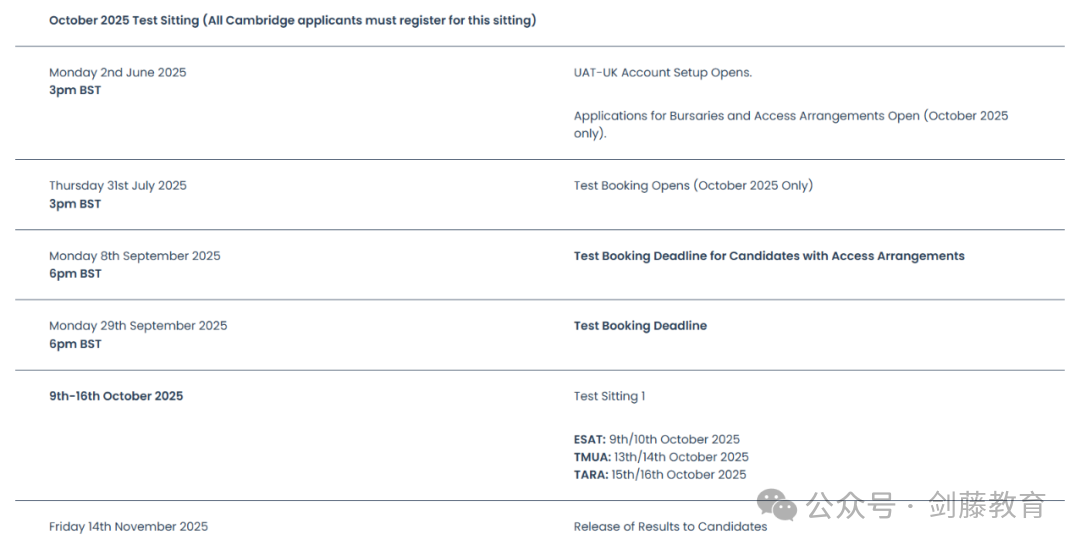
Task: Click the WeChat logo watermark icon
Action: coord(777,505)
